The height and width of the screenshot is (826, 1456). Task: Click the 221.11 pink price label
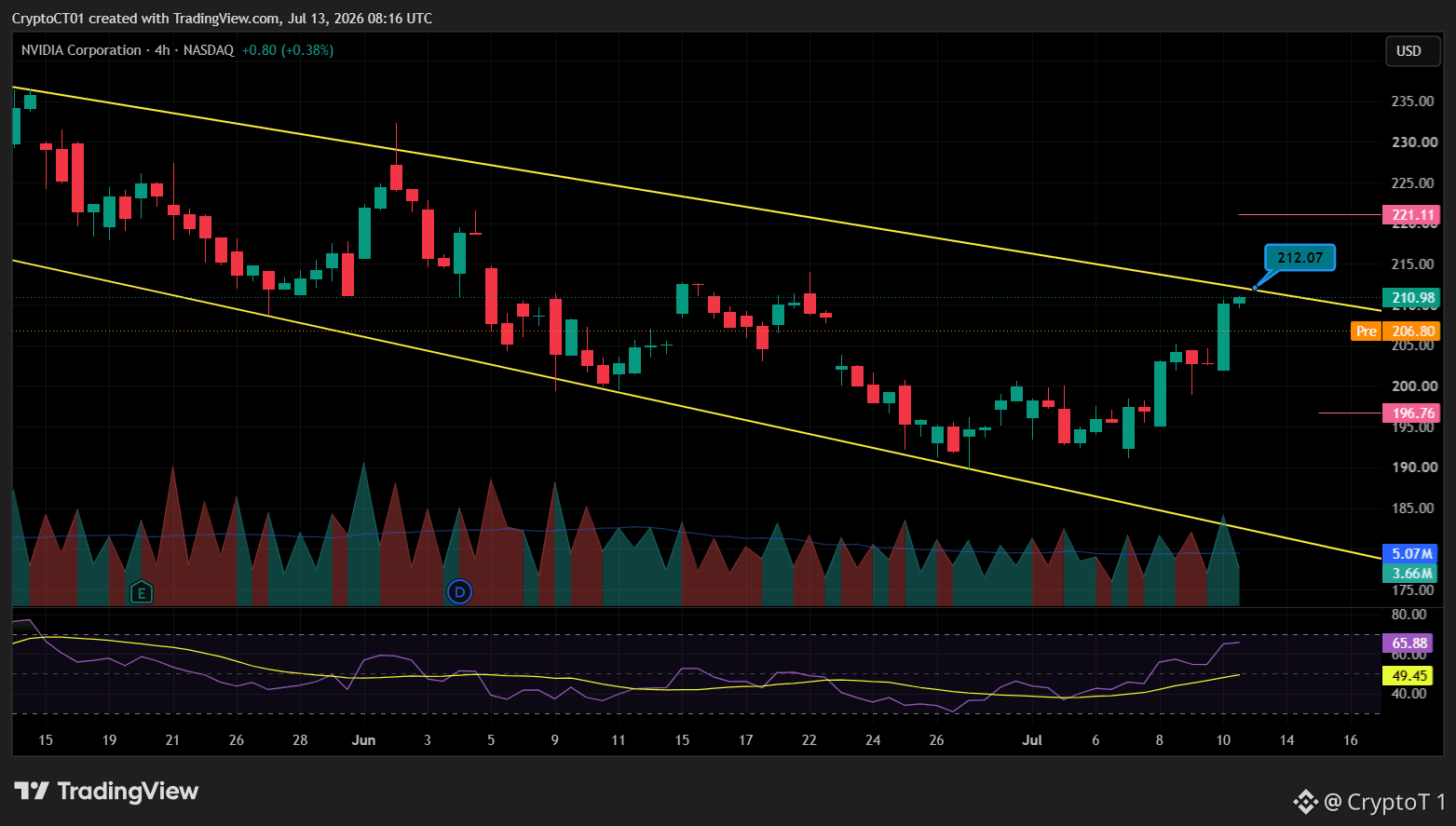coord(1412,215)
